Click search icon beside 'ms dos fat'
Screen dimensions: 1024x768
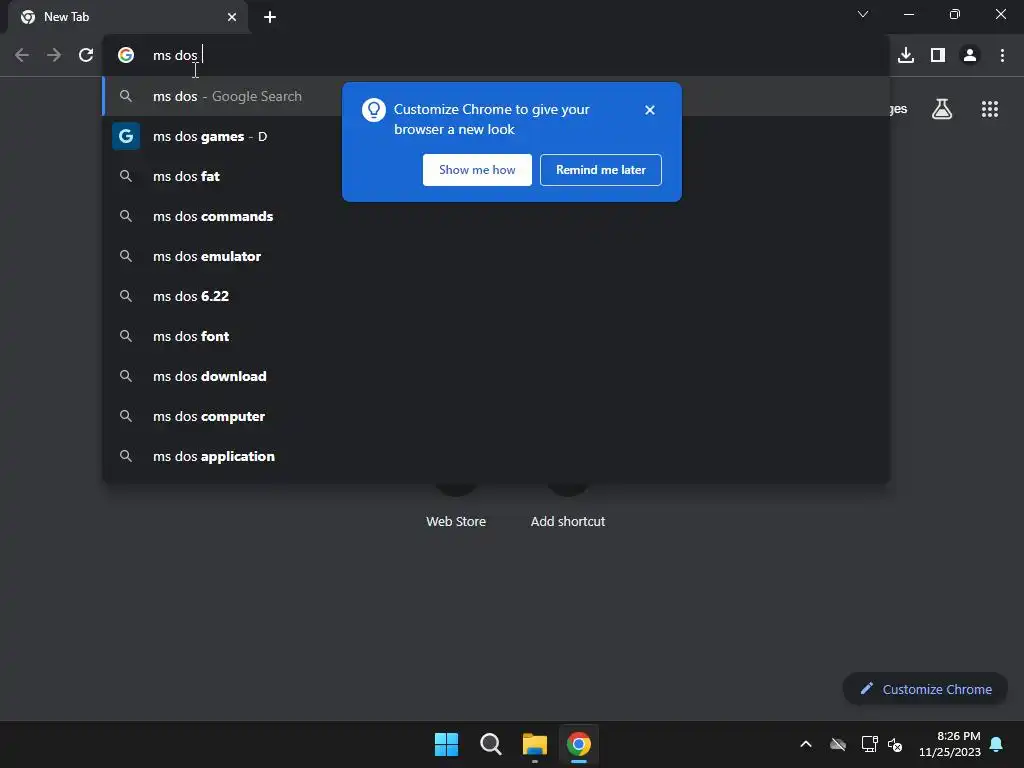tap(126, 176)
